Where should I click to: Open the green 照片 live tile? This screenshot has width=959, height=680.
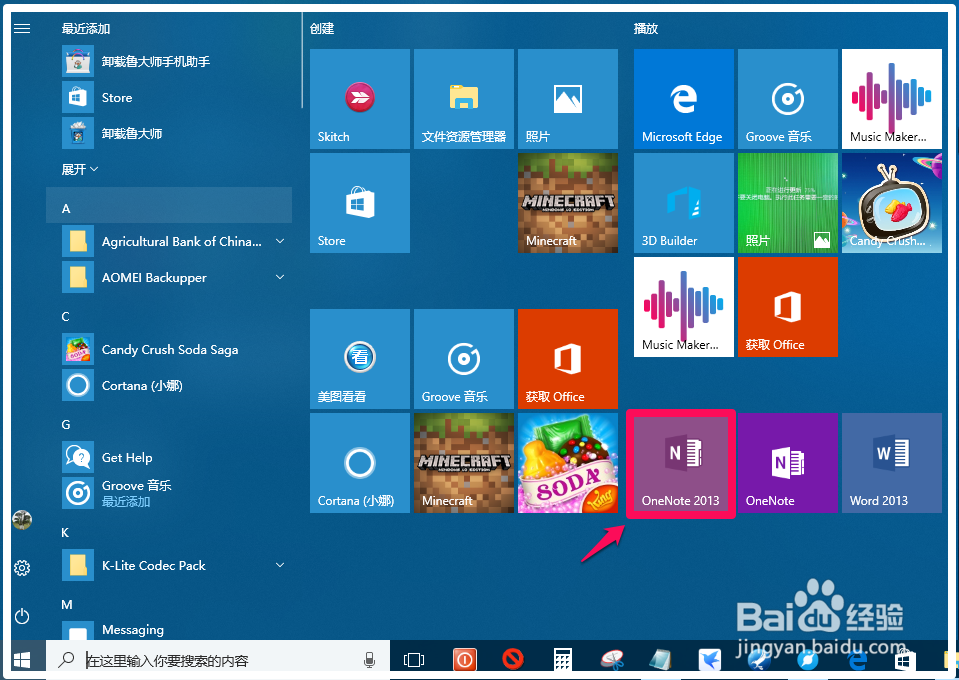(788, 202)
